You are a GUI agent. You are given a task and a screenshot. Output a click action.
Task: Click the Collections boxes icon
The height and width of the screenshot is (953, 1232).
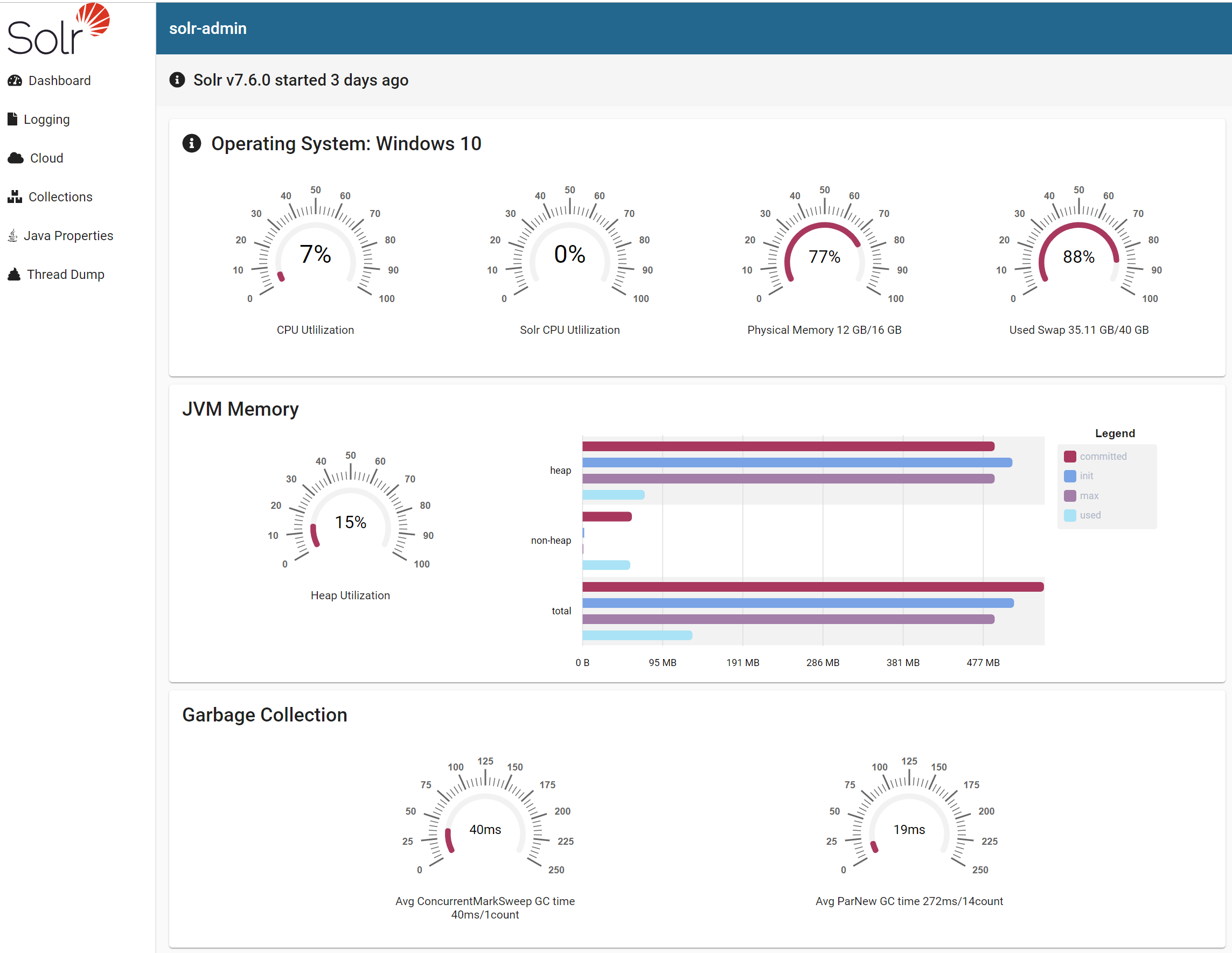tap(15, 197)
